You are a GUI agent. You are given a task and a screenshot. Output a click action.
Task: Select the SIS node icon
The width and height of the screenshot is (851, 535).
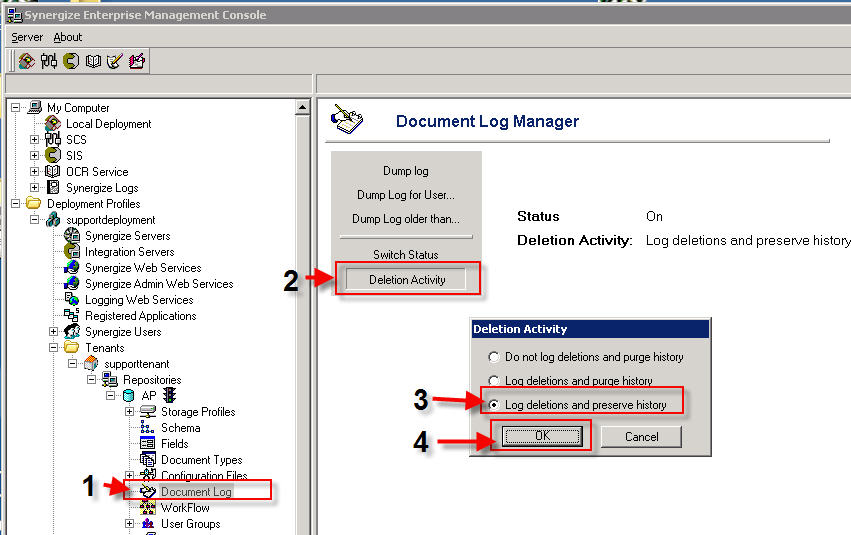point(53,155)
